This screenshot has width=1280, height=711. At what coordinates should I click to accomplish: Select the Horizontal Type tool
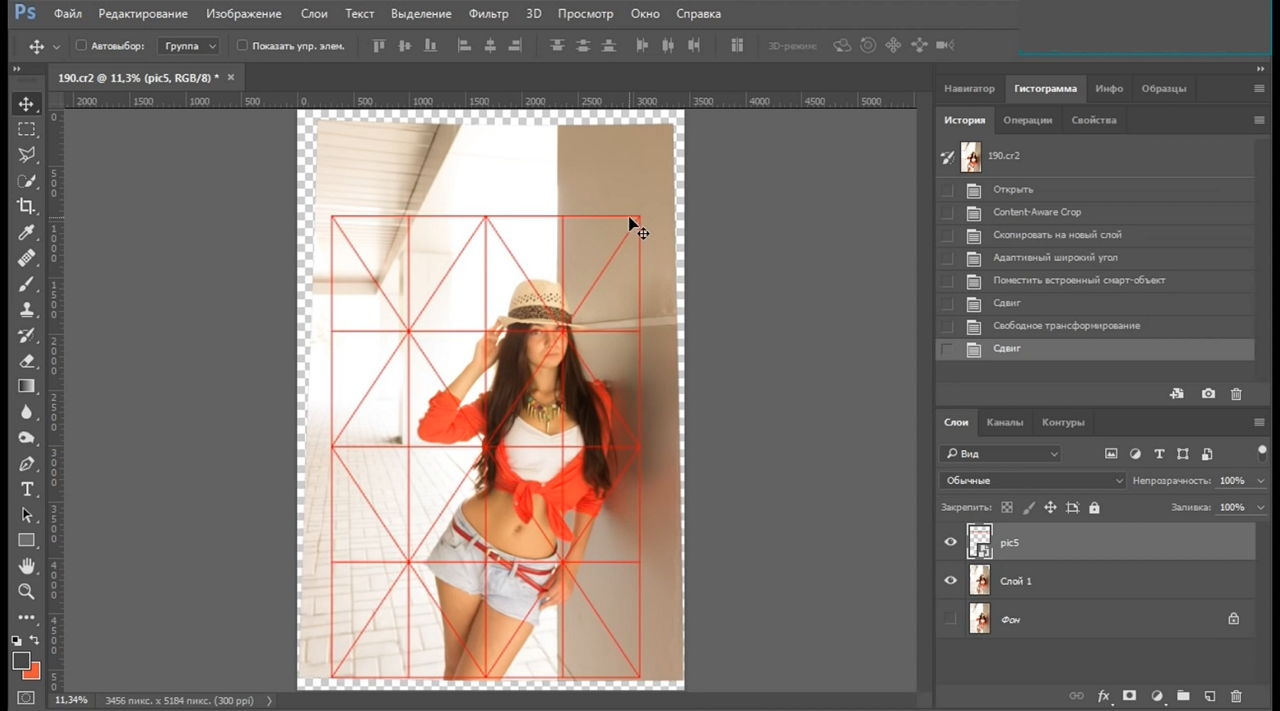point(26,489)
